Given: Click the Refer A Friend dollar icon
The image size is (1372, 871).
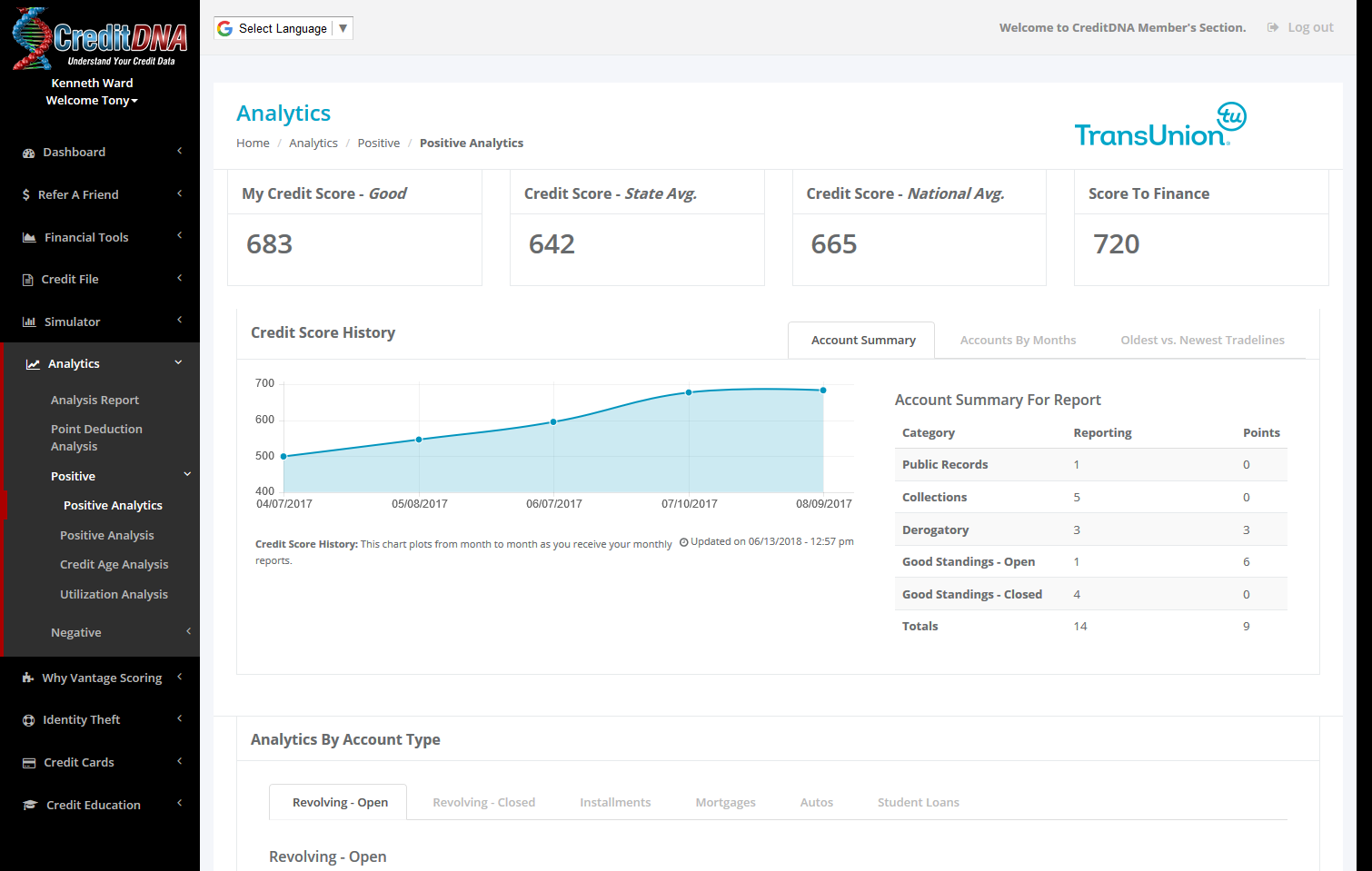Looking at the screenshot, I should pyautogui.click(x=26, y=195).
